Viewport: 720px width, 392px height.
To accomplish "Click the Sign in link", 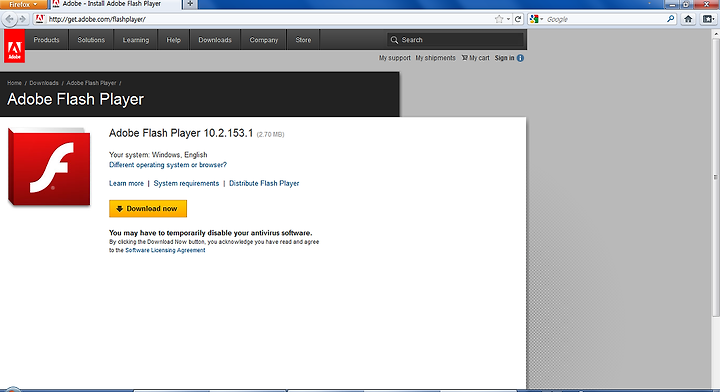I will pyautogui.click(x=504, y=58).
